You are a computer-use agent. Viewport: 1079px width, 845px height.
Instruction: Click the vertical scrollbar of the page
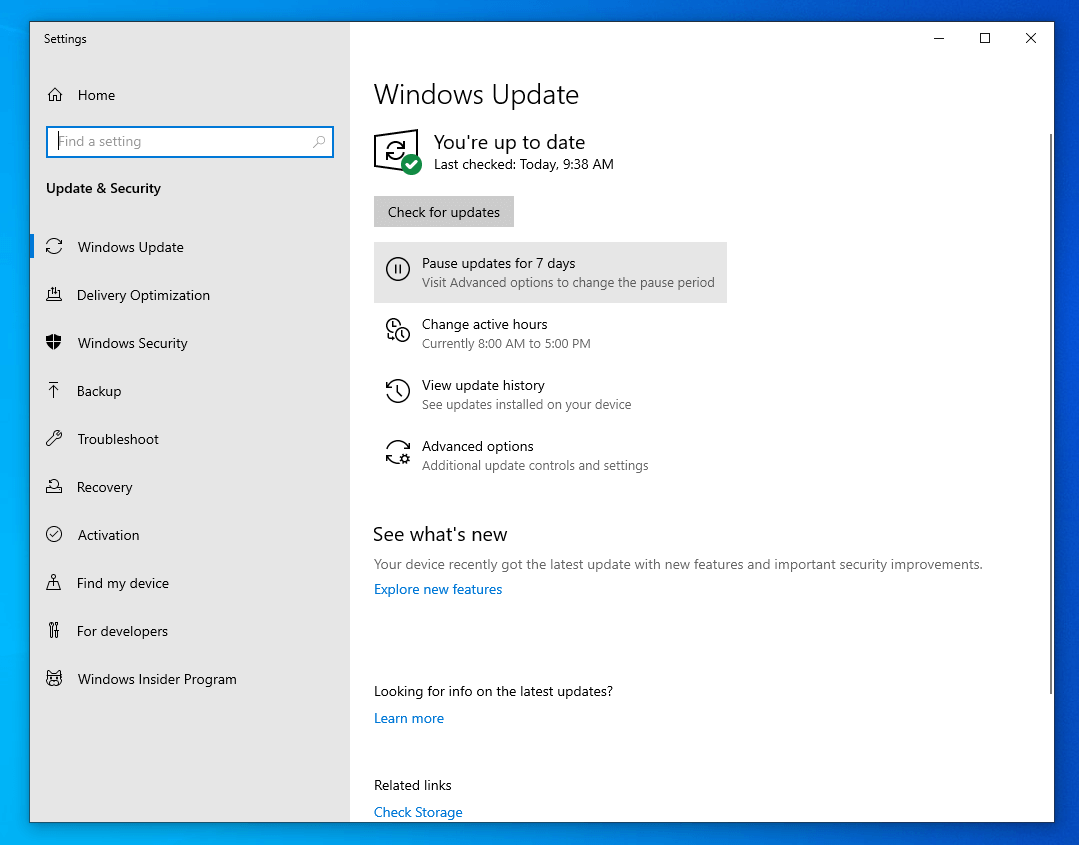point(1050,413)
